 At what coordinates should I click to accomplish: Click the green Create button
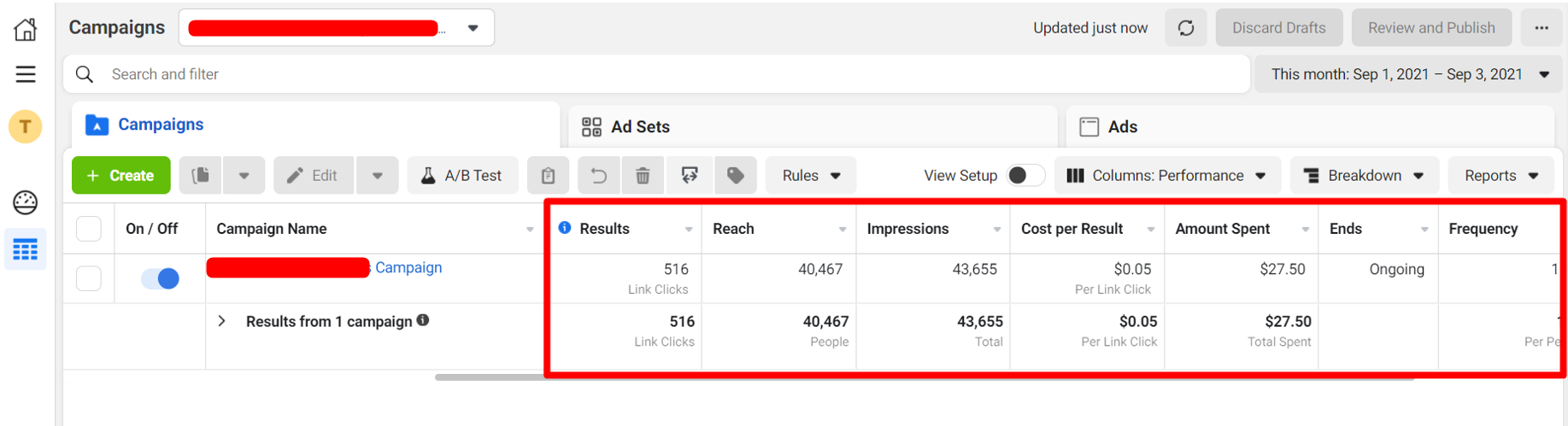pyautogui.click(x=121, y=176)
